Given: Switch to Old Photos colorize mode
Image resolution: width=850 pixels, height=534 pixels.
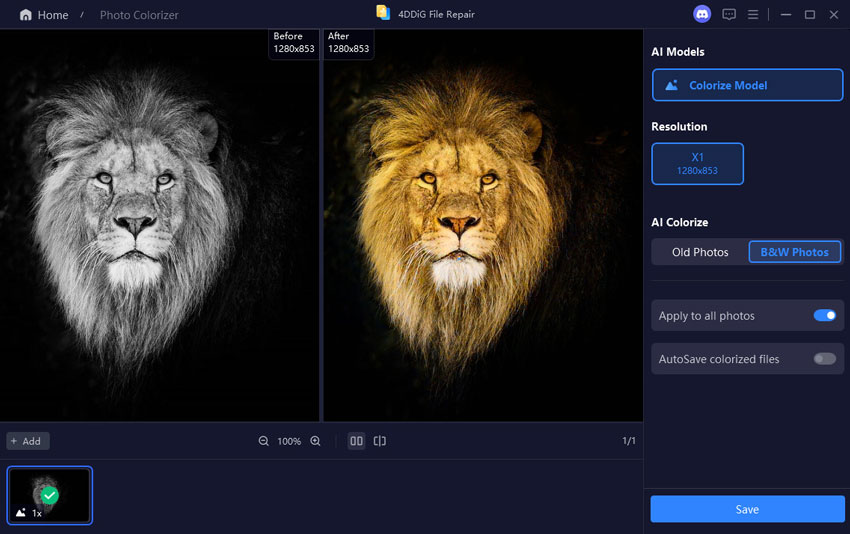Looking at the screenshot, I should tap(700, 252).
